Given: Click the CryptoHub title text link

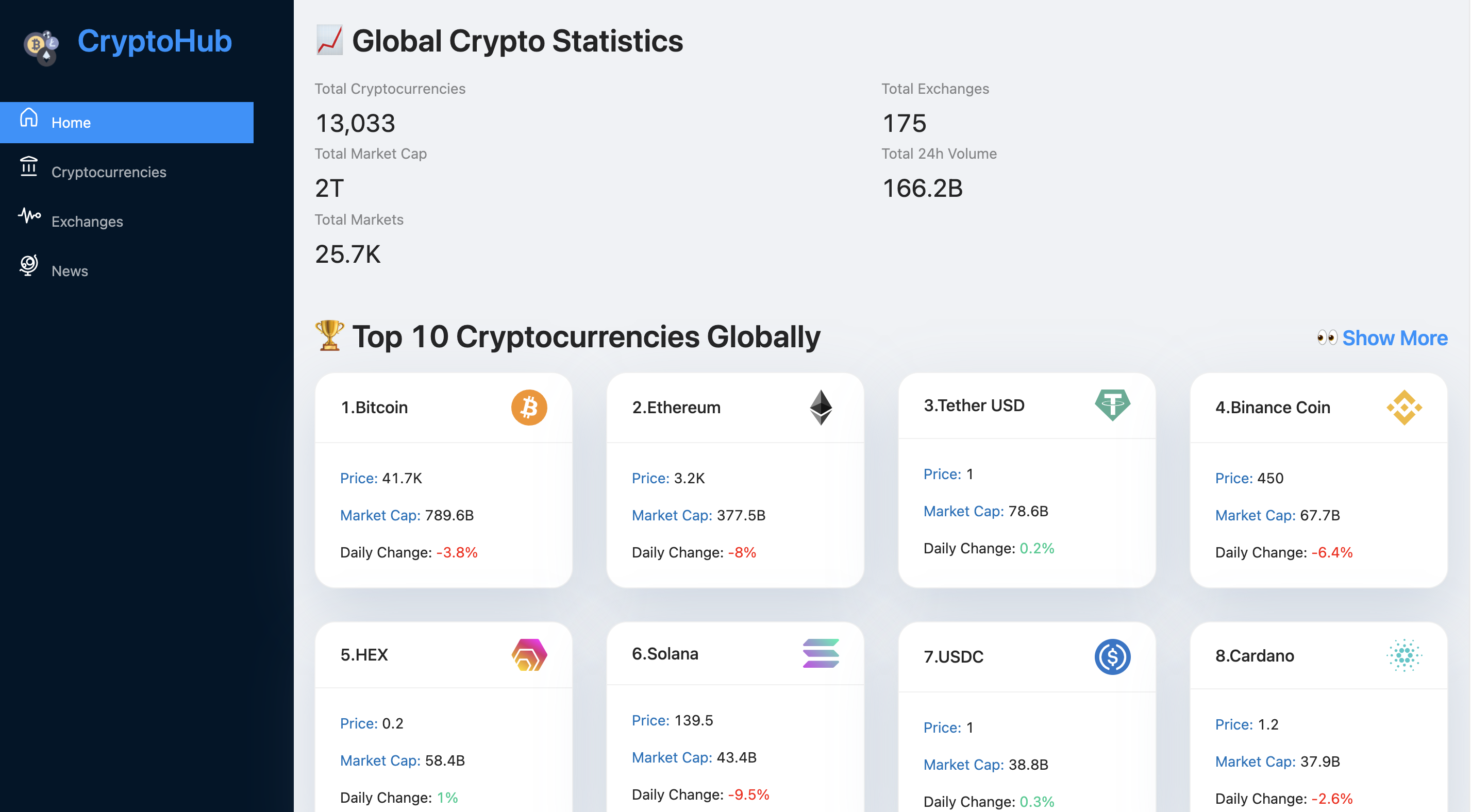Looking at the screenshot, I should tap(154, 41).
